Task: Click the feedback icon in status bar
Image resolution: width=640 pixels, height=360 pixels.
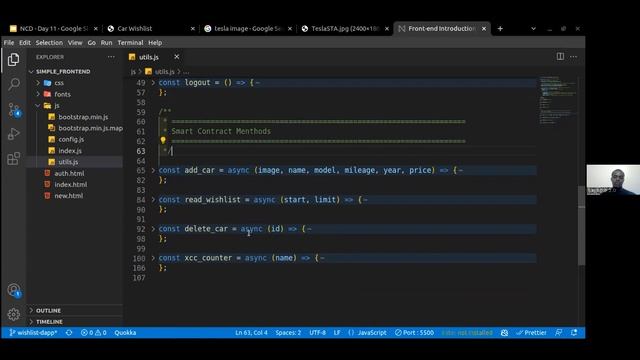Action: coord(559,333)
